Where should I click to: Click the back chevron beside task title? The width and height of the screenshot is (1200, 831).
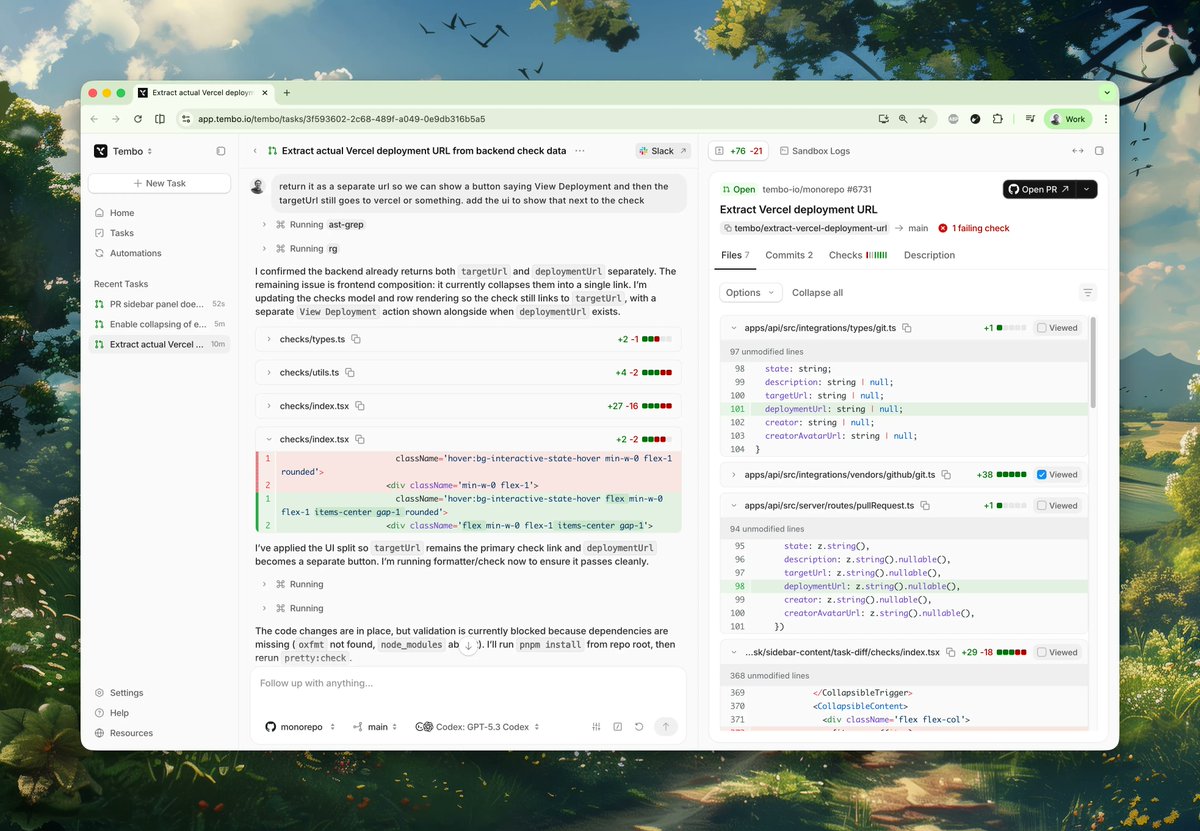[255, 151]
